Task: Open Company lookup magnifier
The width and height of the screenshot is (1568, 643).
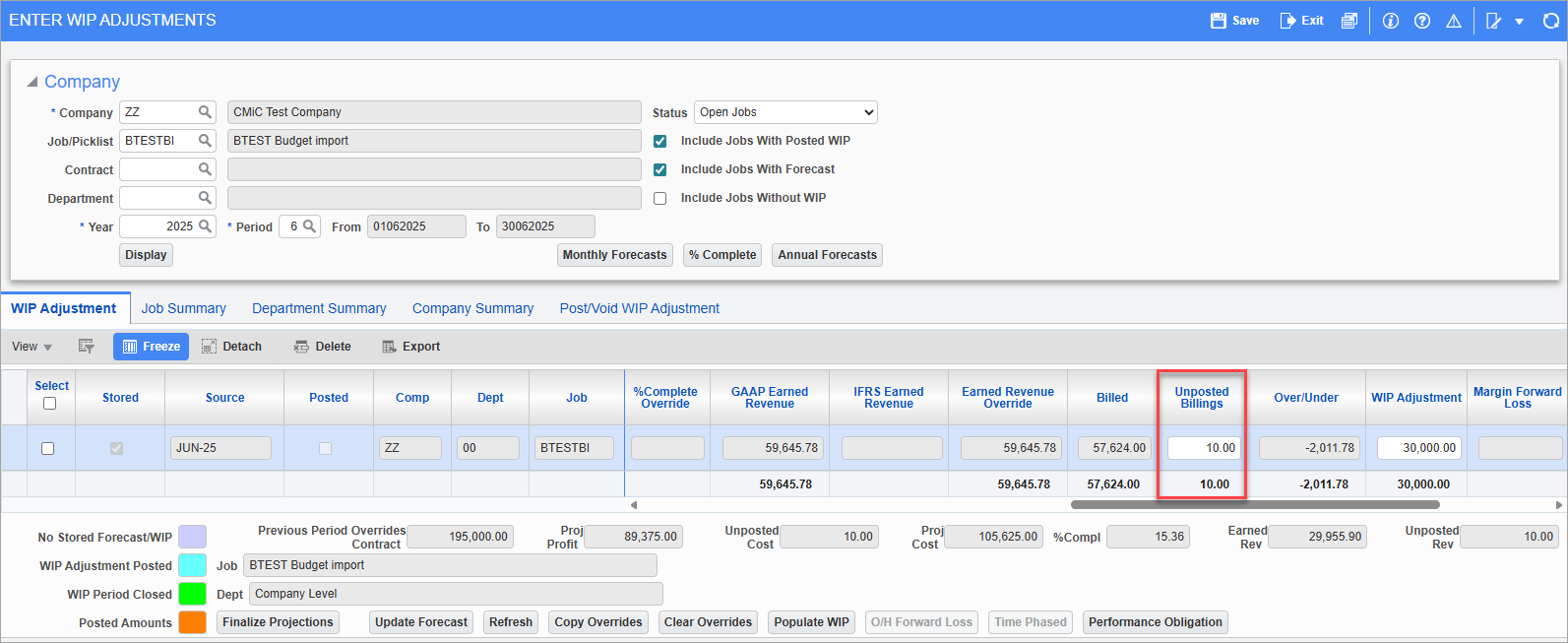Action: click(x=205, y=112)
